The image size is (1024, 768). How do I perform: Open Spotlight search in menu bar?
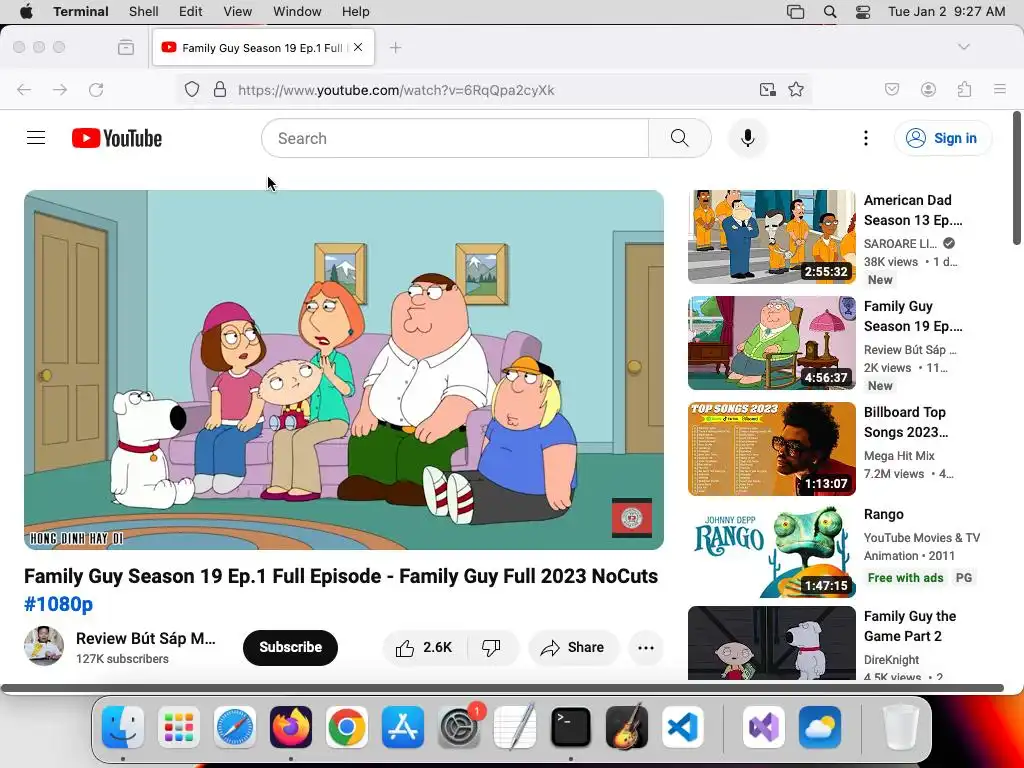point(829,11)
